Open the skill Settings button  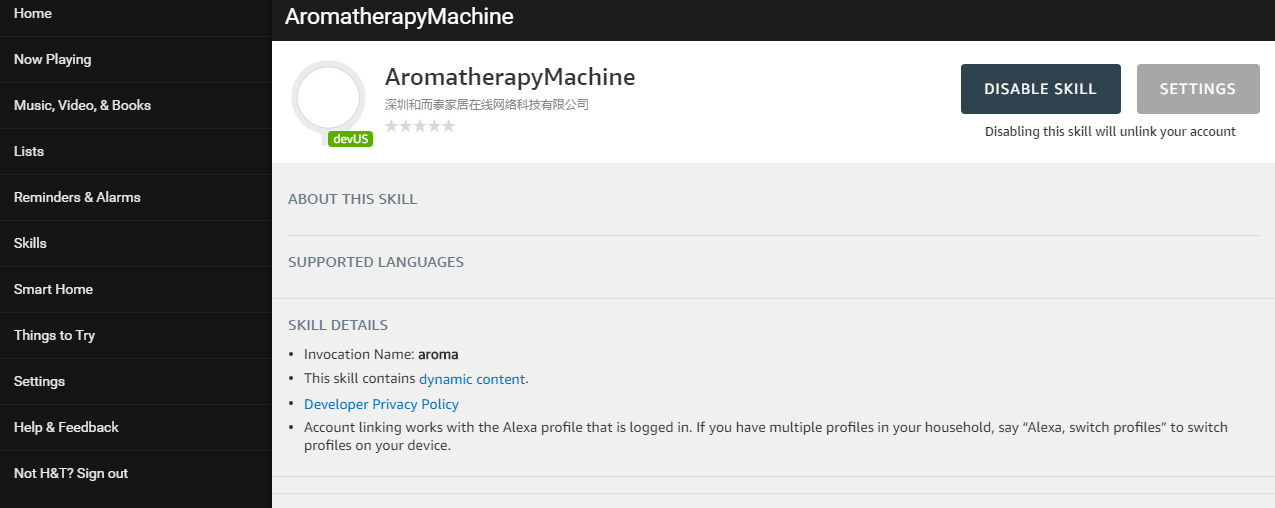1198,89
